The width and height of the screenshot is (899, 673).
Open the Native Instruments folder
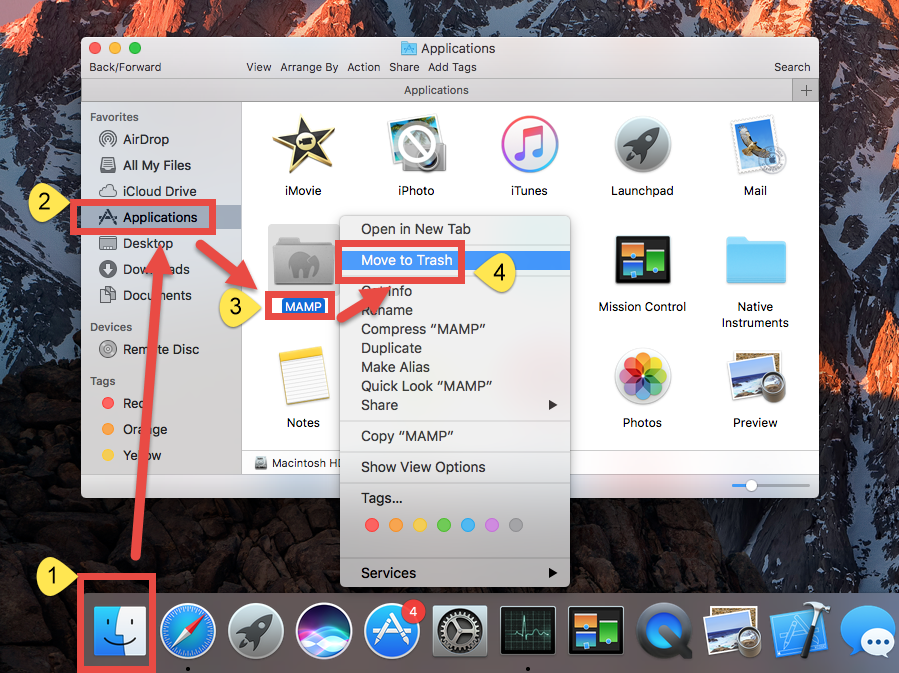(x=755, y=259)
